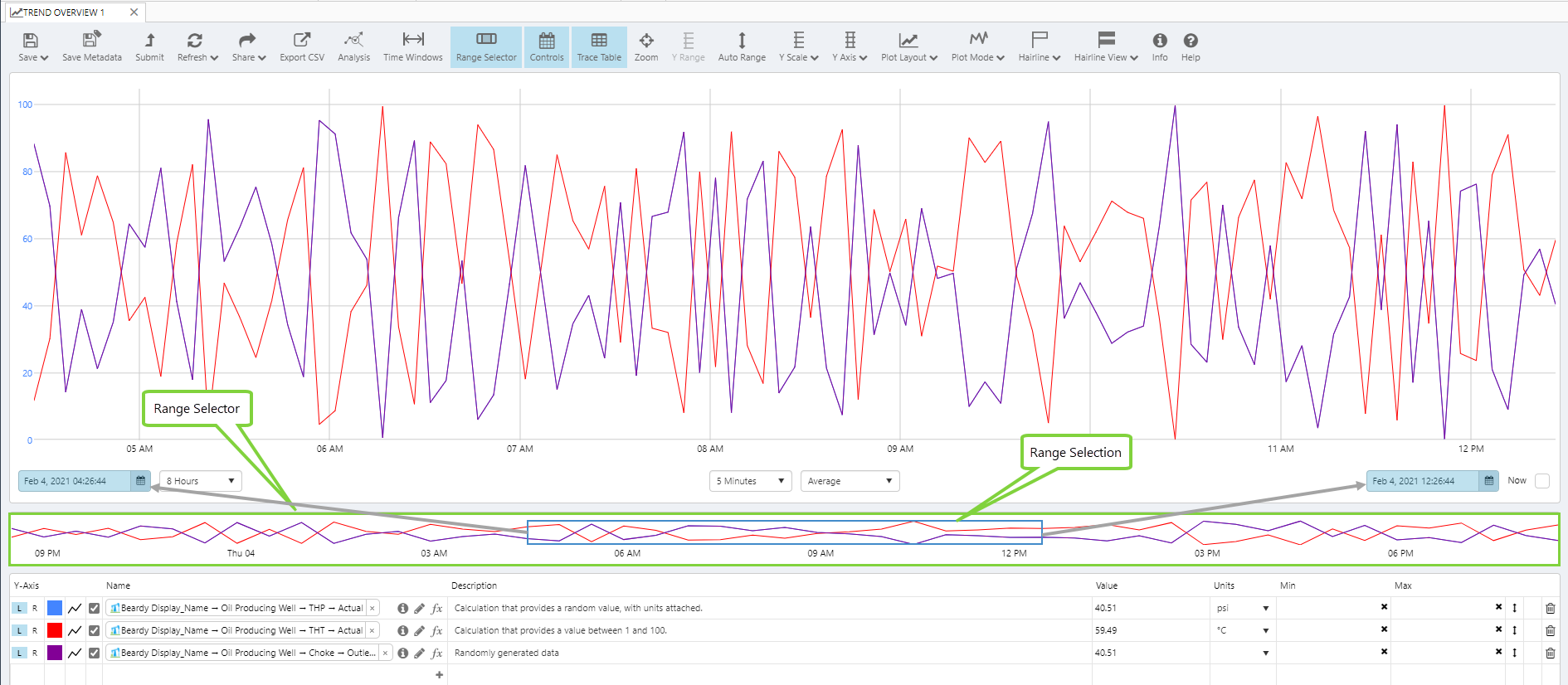Expand the 5 Minutes interval dropdown
This screenshot has width=1568, height=685.
point(750,481)
